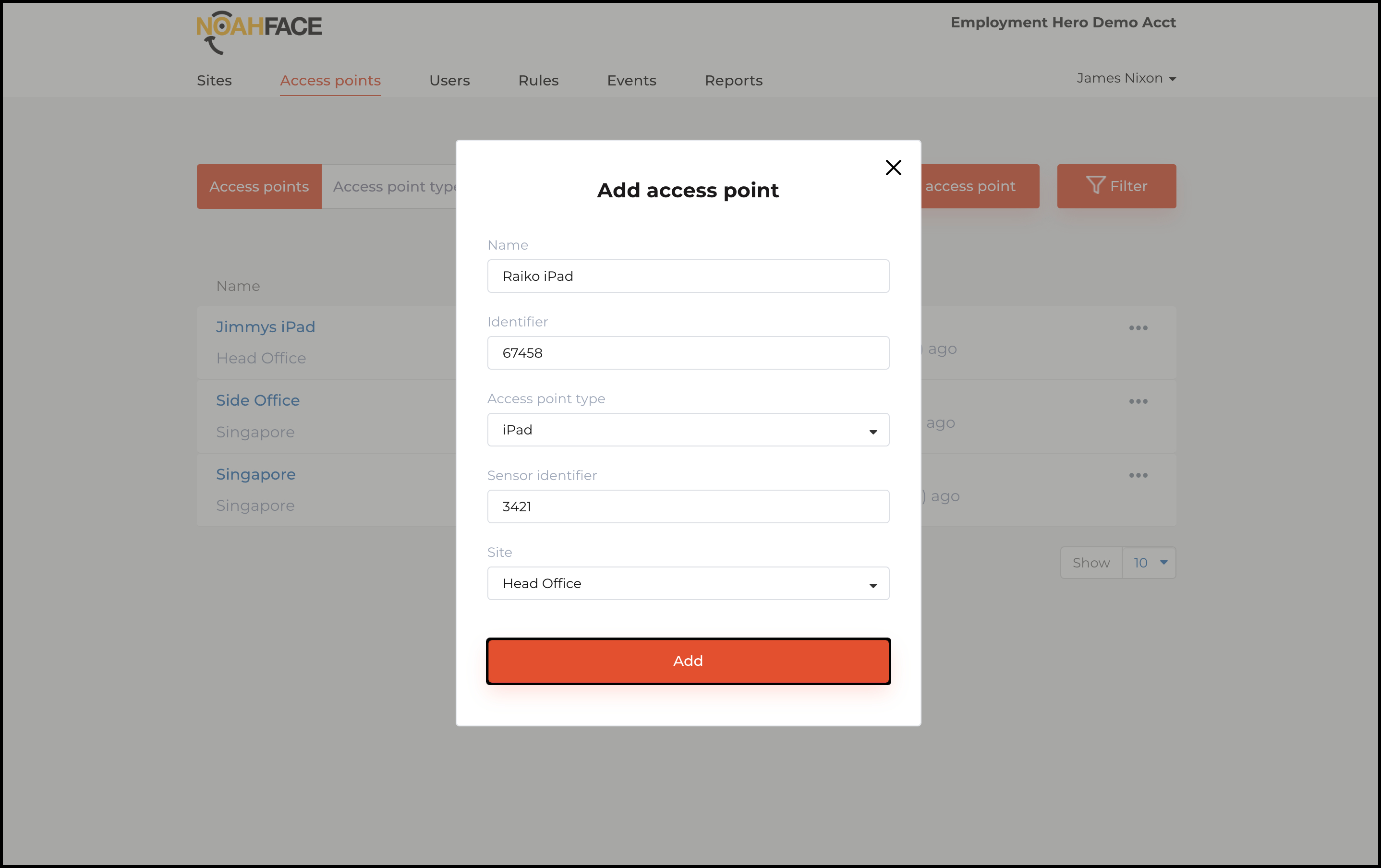The height and width of the screenshot is (868, 1381).
Task: Open the Jimmys iPad options menu
Action: [1138, 328]
